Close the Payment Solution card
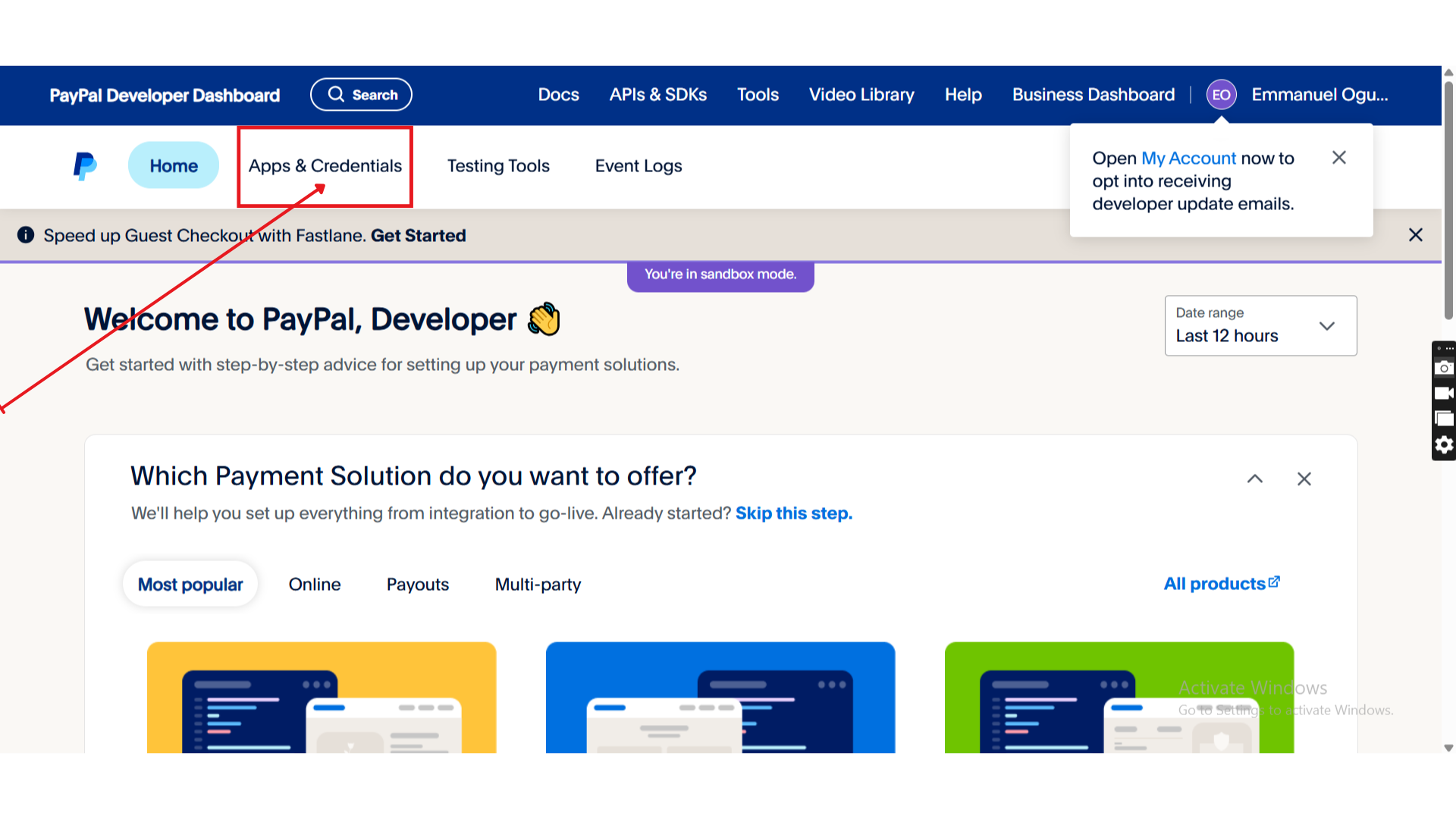Screen dimensions: 1456x819 pyautogui.click(x=1304, y=479)
